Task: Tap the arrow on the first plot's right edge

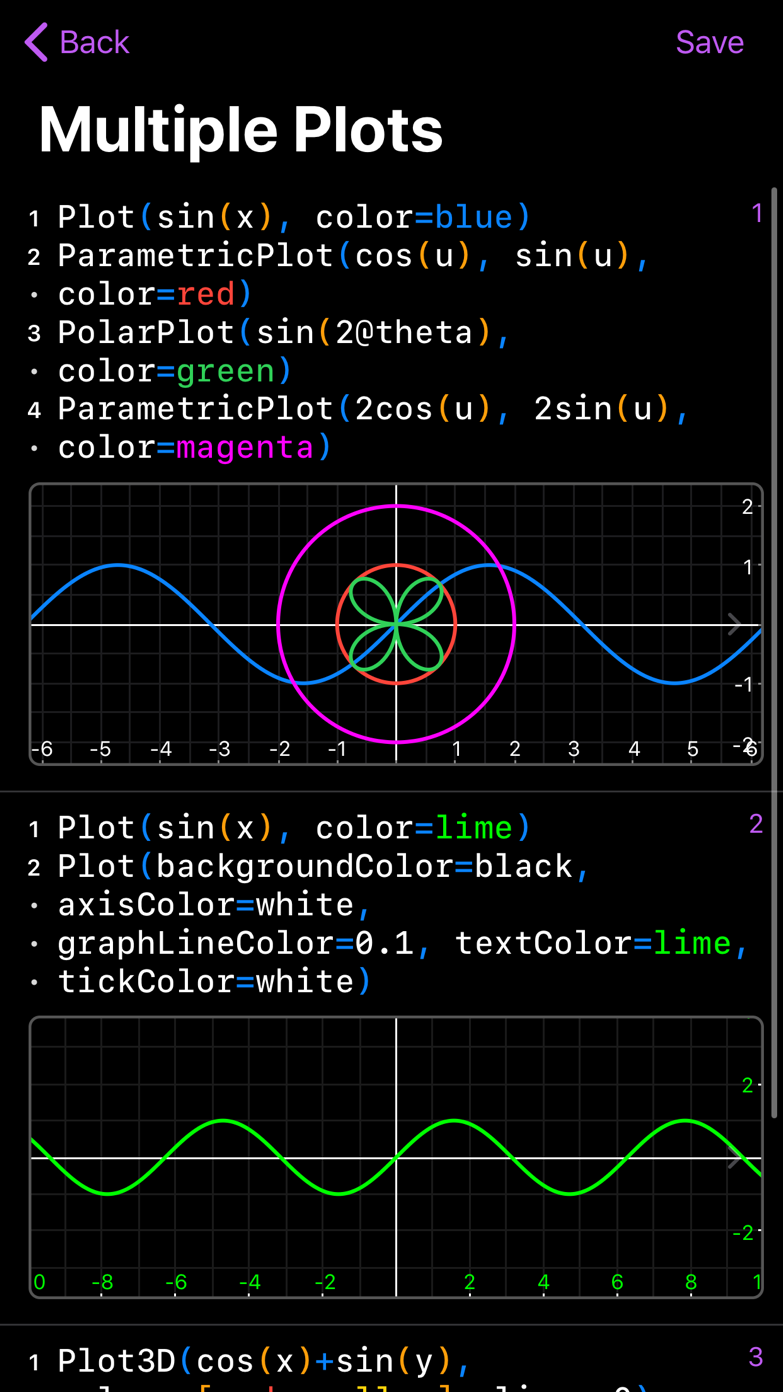Action: point(735,625)
